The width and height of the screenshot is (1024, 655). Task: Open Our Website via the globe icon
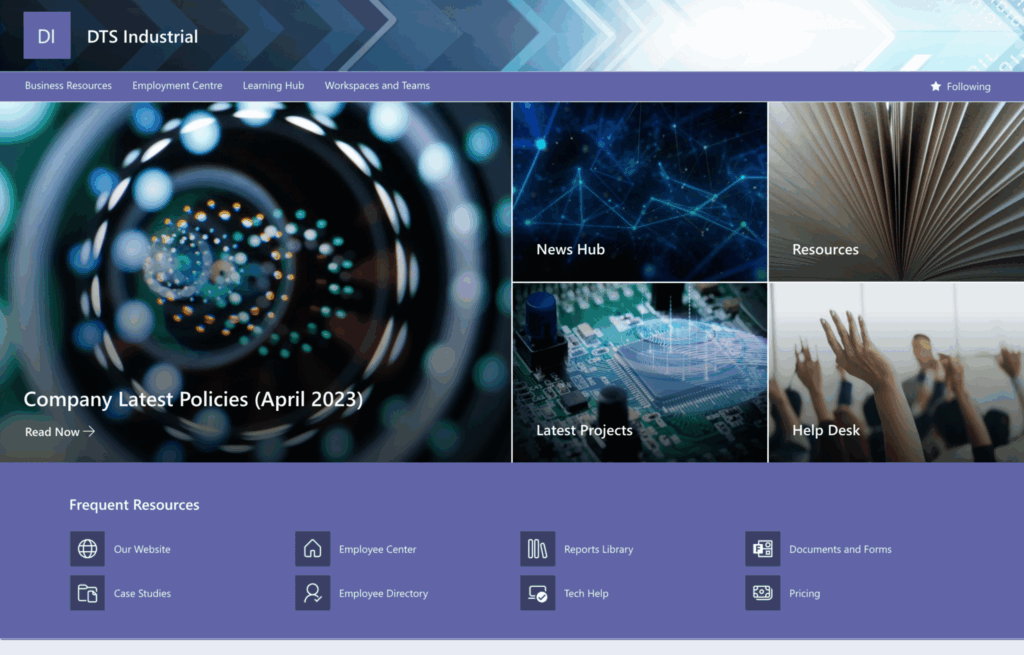[x=88, y=549]
